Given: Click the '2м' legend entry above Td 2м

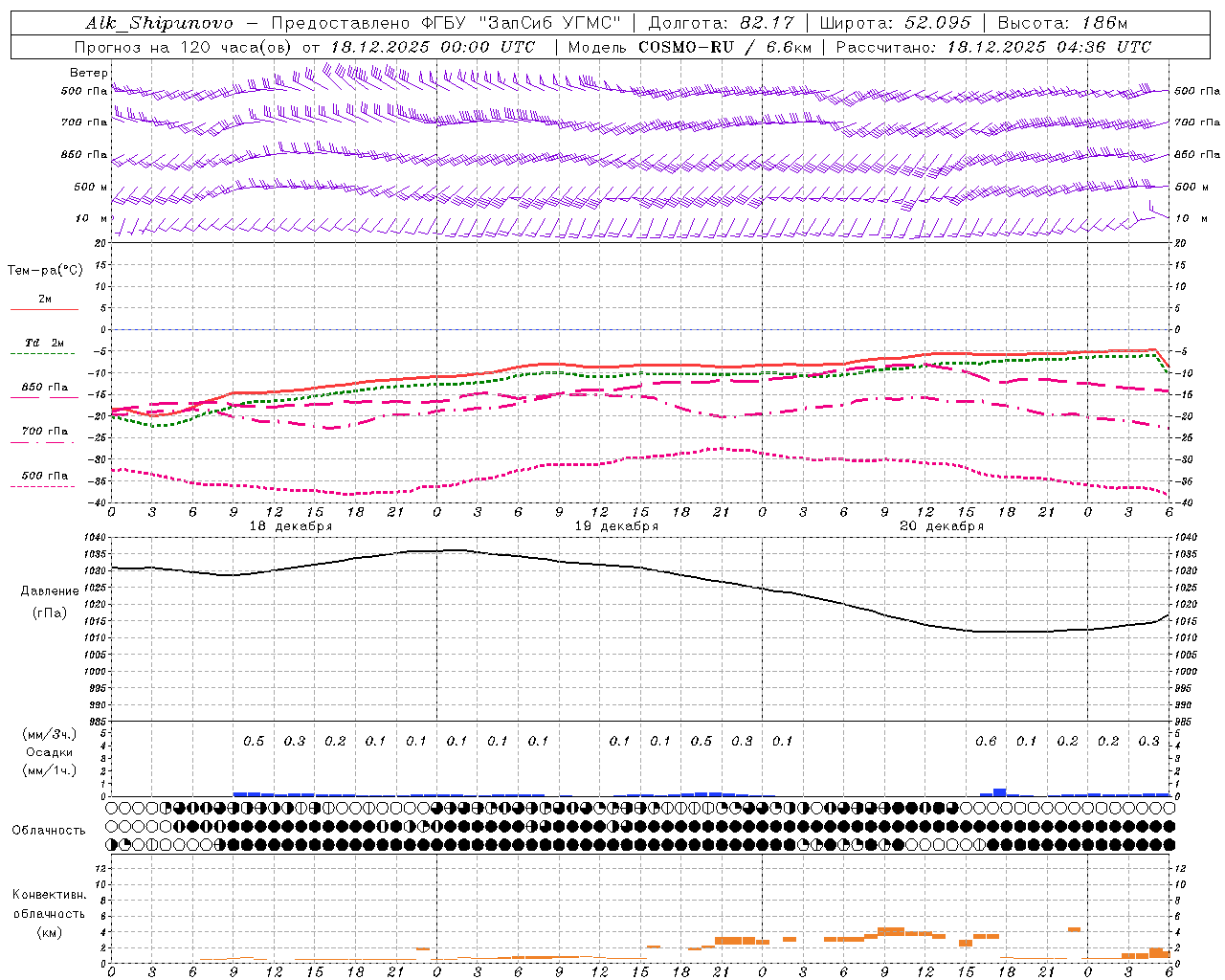Looking at the screenshot, I should coord(45,300).
